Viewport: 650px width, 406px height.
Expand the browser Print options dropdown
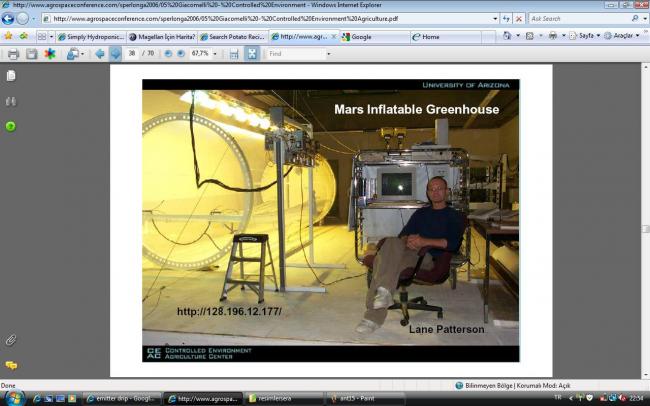[x=563, y=36]
